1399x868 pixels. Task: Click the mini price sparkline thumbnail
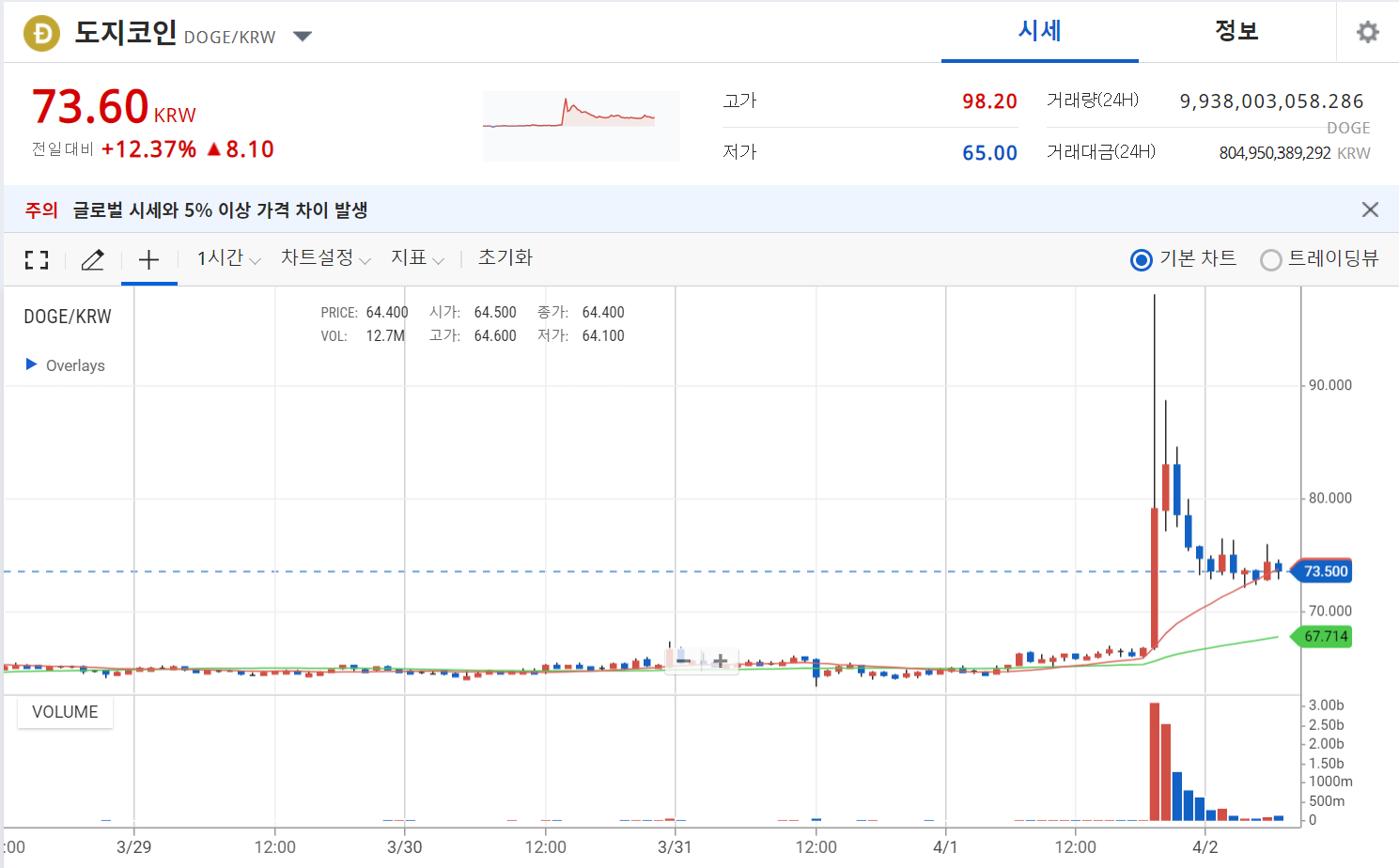click(x=581, y=126)
